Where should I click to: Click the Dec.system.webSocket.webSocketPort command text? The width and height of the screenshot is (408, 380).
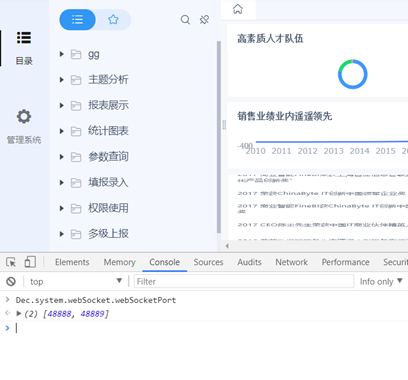point(96,300)
